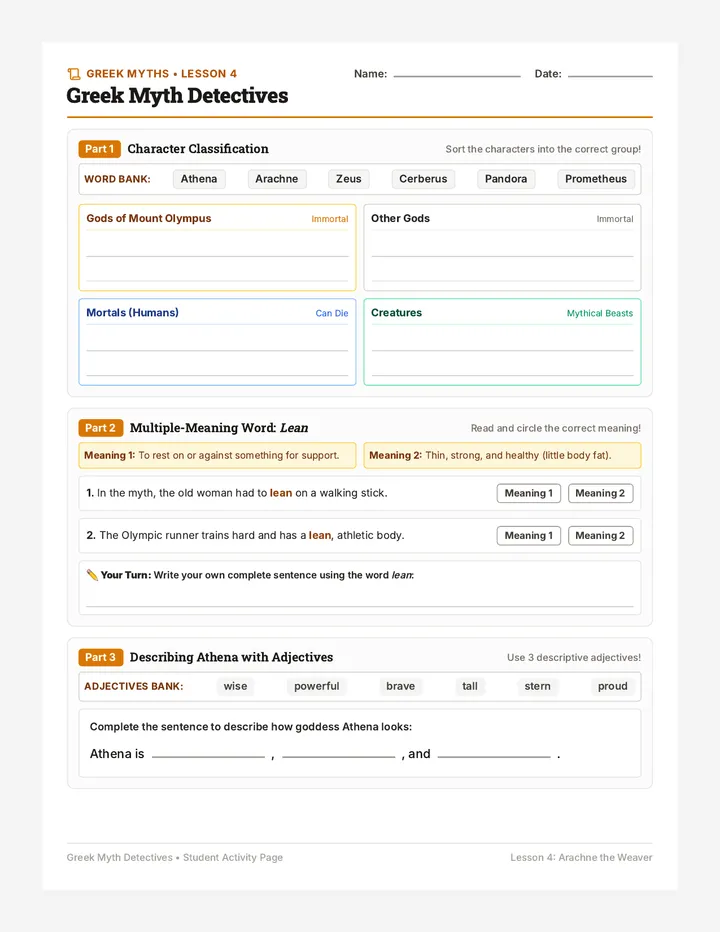The image size is (720, 932).
Task: Click the first line under Creatures
Action: (x=502, y=350)
